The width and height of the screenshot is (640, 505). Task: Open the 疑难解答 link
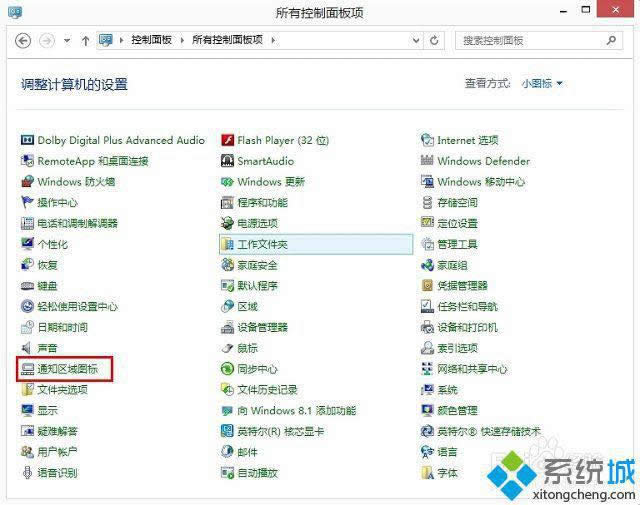coord(58,432)
